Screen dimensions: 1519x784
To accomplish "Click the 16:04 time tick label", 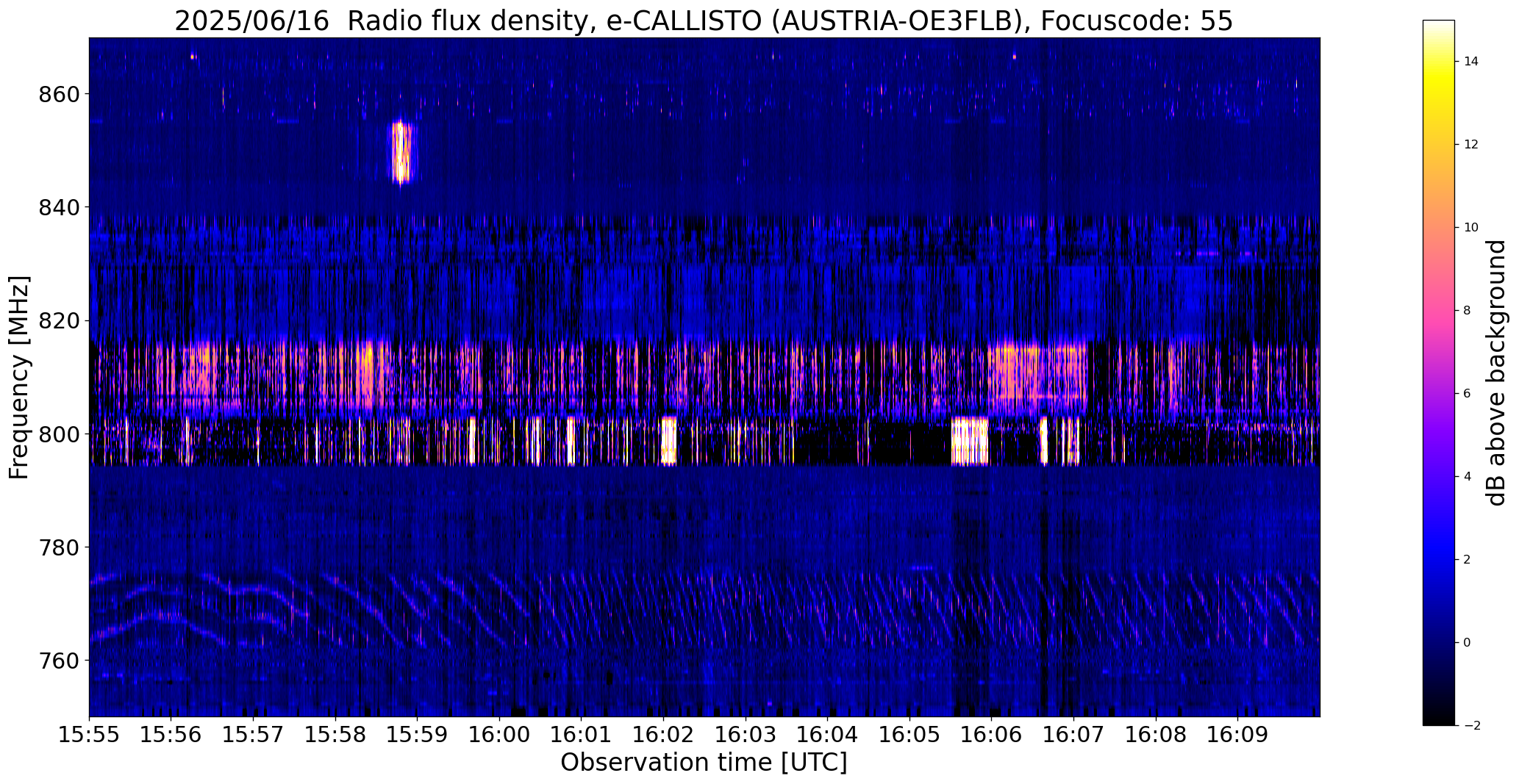I will (x=827, y=734).
